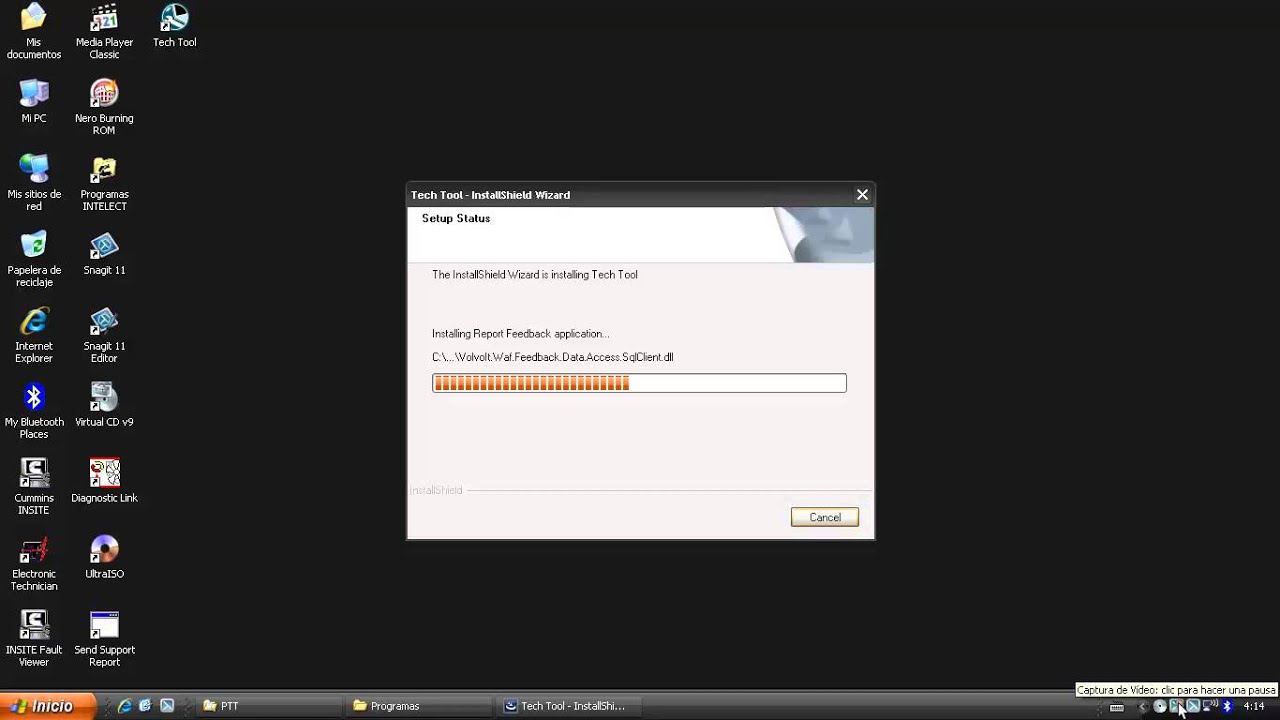1280x720 pixels.
Task: Click the second quick launch icon
Action: coord(146,706)
